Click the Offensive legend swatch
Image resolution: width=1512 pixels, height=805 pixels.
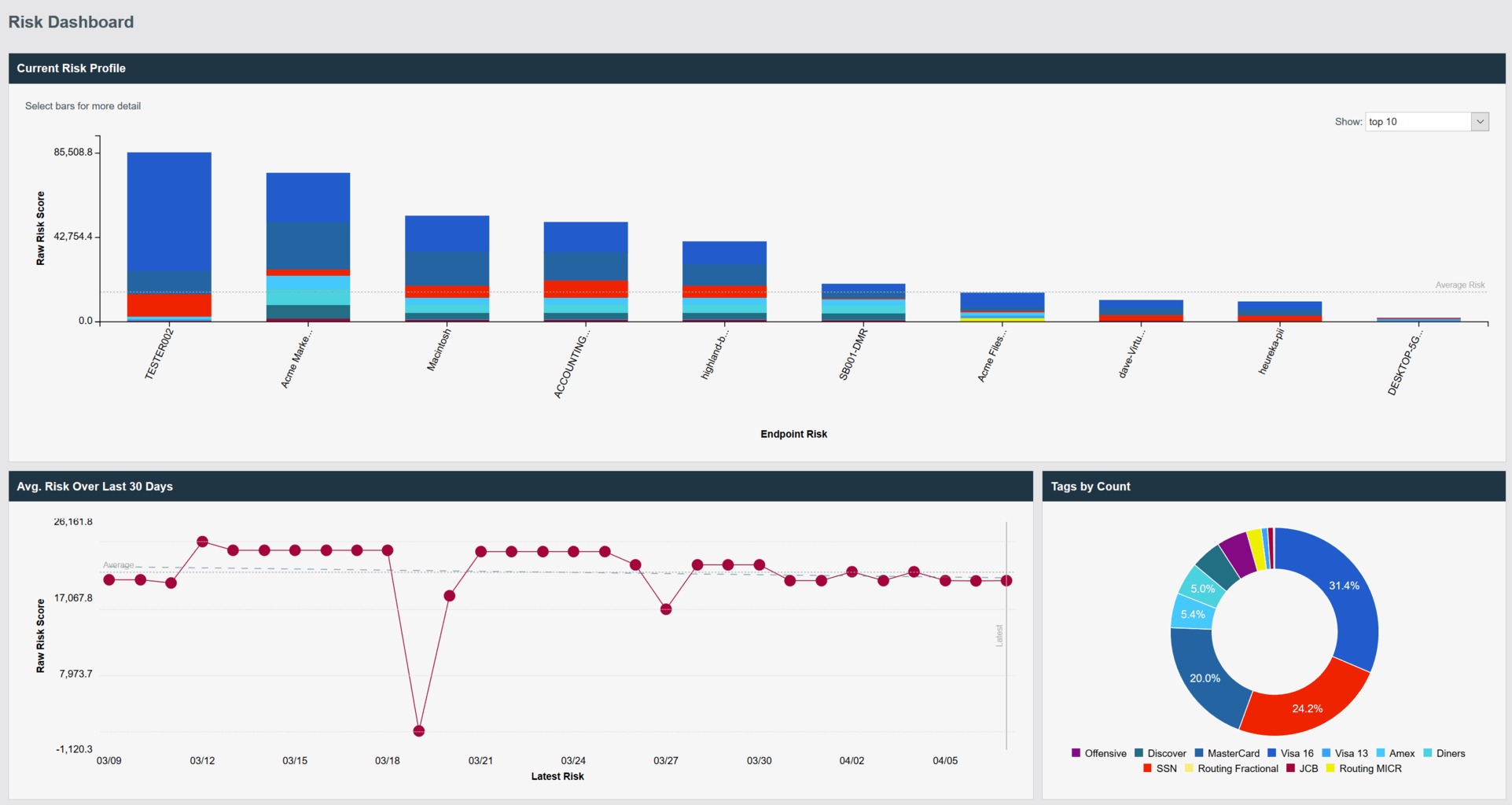coord(1076,753)
